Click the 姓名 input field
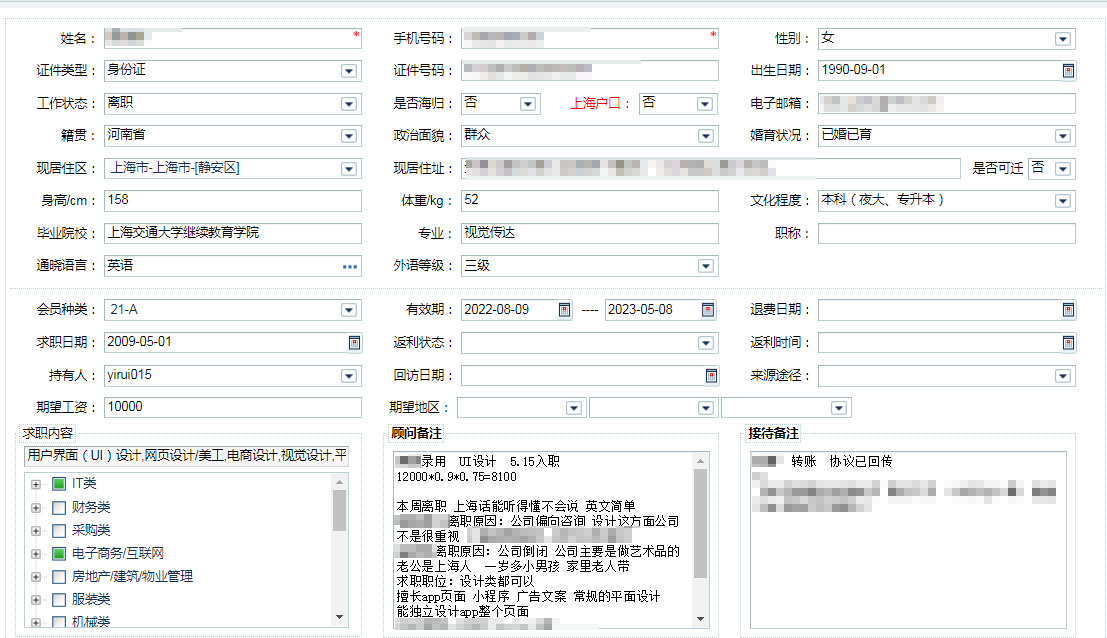The width and height of the screenshot is (1107, 638). click(233, 38)
